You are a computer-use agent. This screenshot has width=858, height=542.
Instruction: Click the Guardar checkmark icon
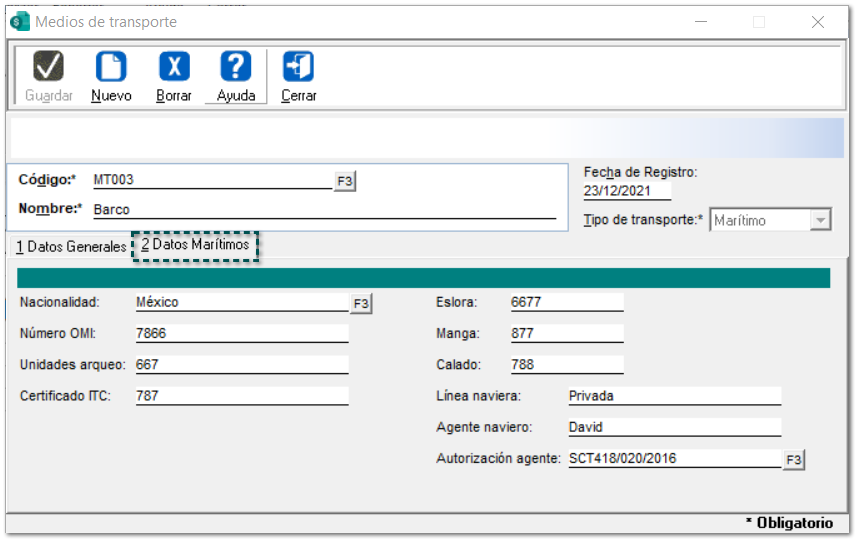pos(48,67)
